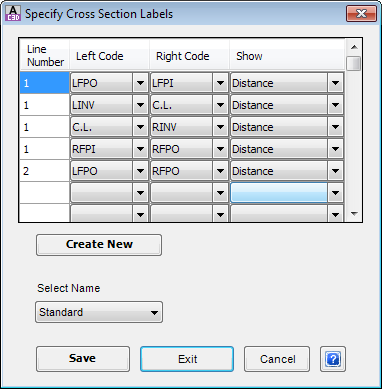The height and width of the screenshot is (389, 382).
Task: Click the Line Number cell containing 2
Action: click(x=45, y=171)
